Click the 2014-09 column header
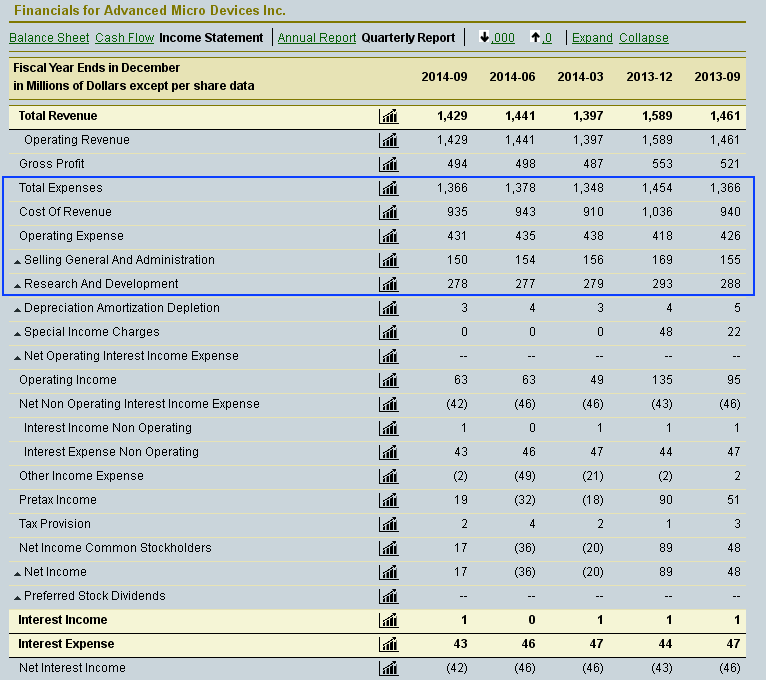The width and height of the screenshot is (766, 680). [x=445, y=77]
